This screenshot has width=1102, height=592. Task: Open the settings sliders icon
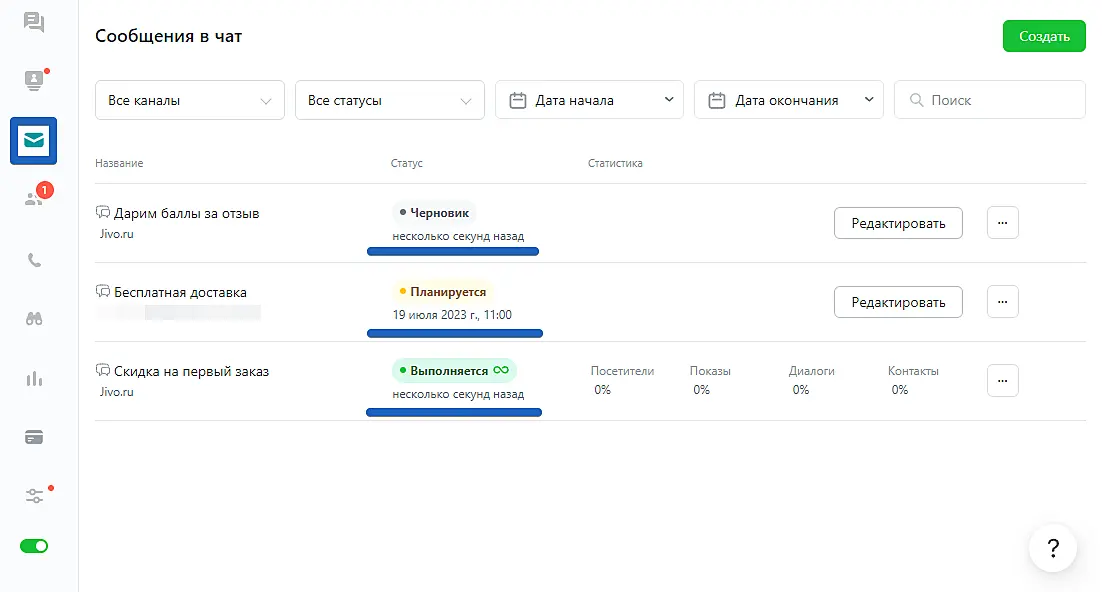click(x=34, y=495)
